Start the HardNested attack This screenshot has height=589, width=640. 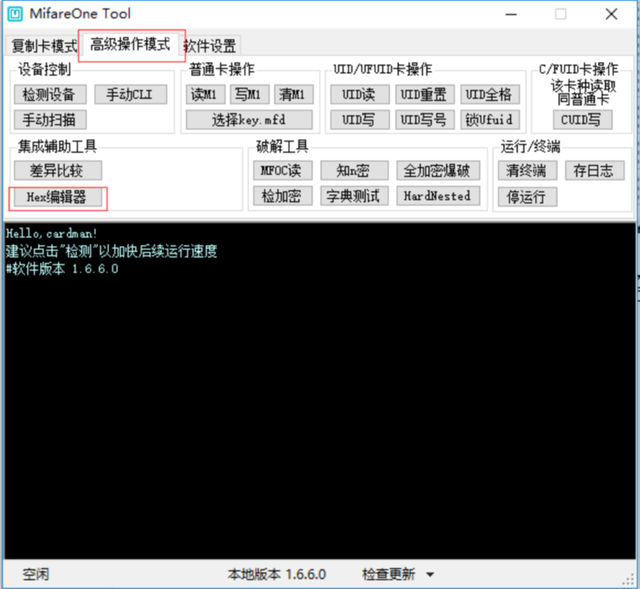438,196
